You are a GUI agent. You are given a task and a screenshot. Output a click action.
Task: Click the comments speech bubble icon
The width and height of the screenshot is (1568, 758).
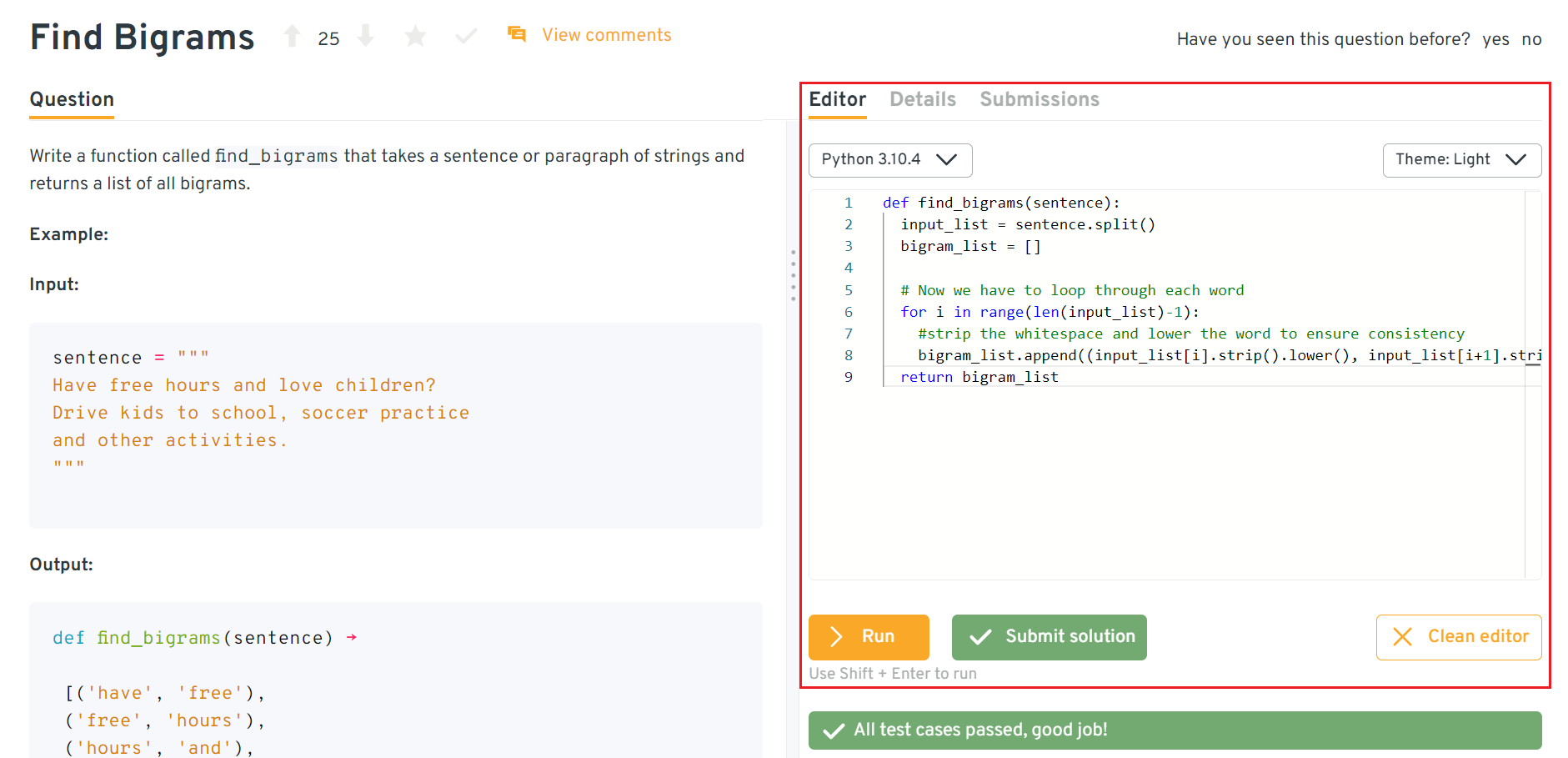(517, 34)
